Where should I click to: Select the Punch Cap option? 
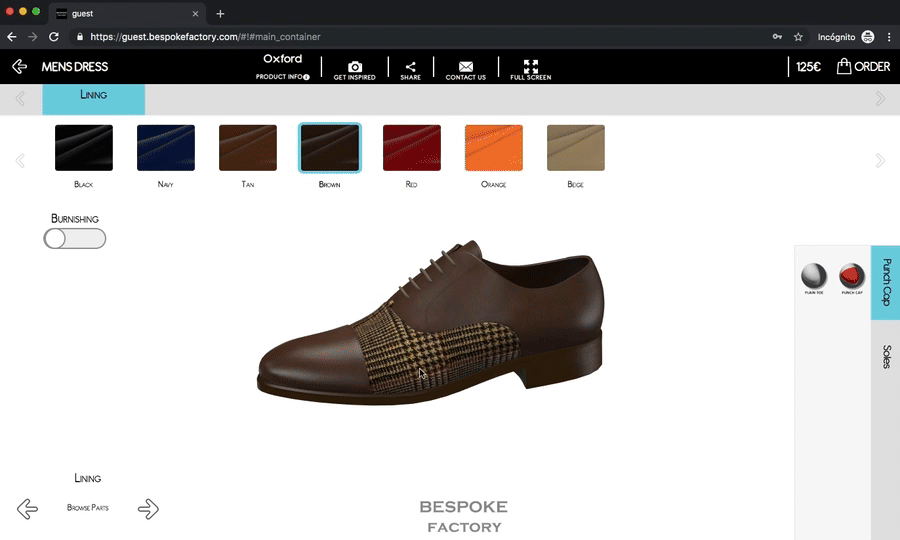pyautogui.click(x=851, y=275)
